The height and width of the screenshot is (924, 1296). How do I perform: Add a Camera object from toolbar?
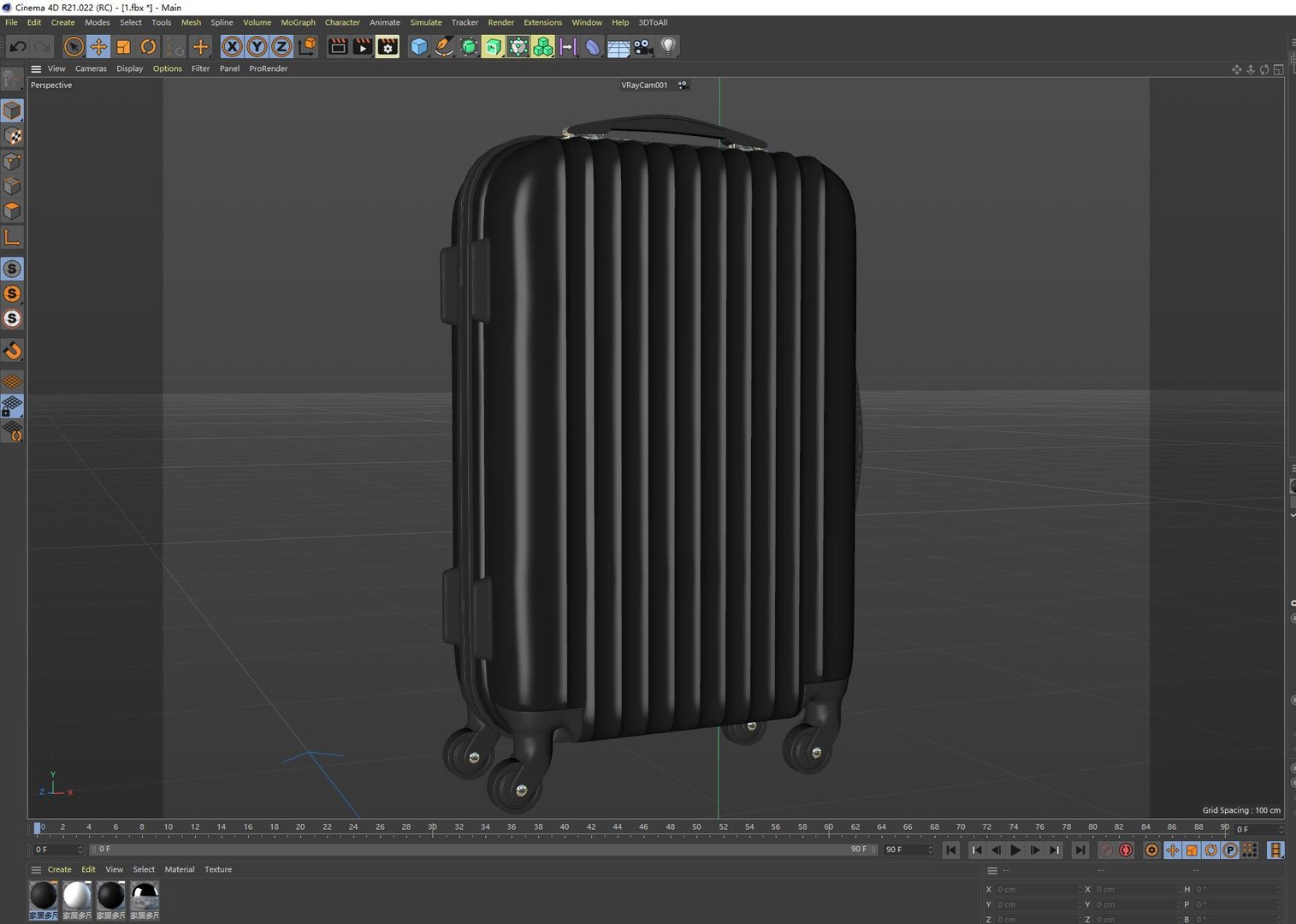coord(643,47)
